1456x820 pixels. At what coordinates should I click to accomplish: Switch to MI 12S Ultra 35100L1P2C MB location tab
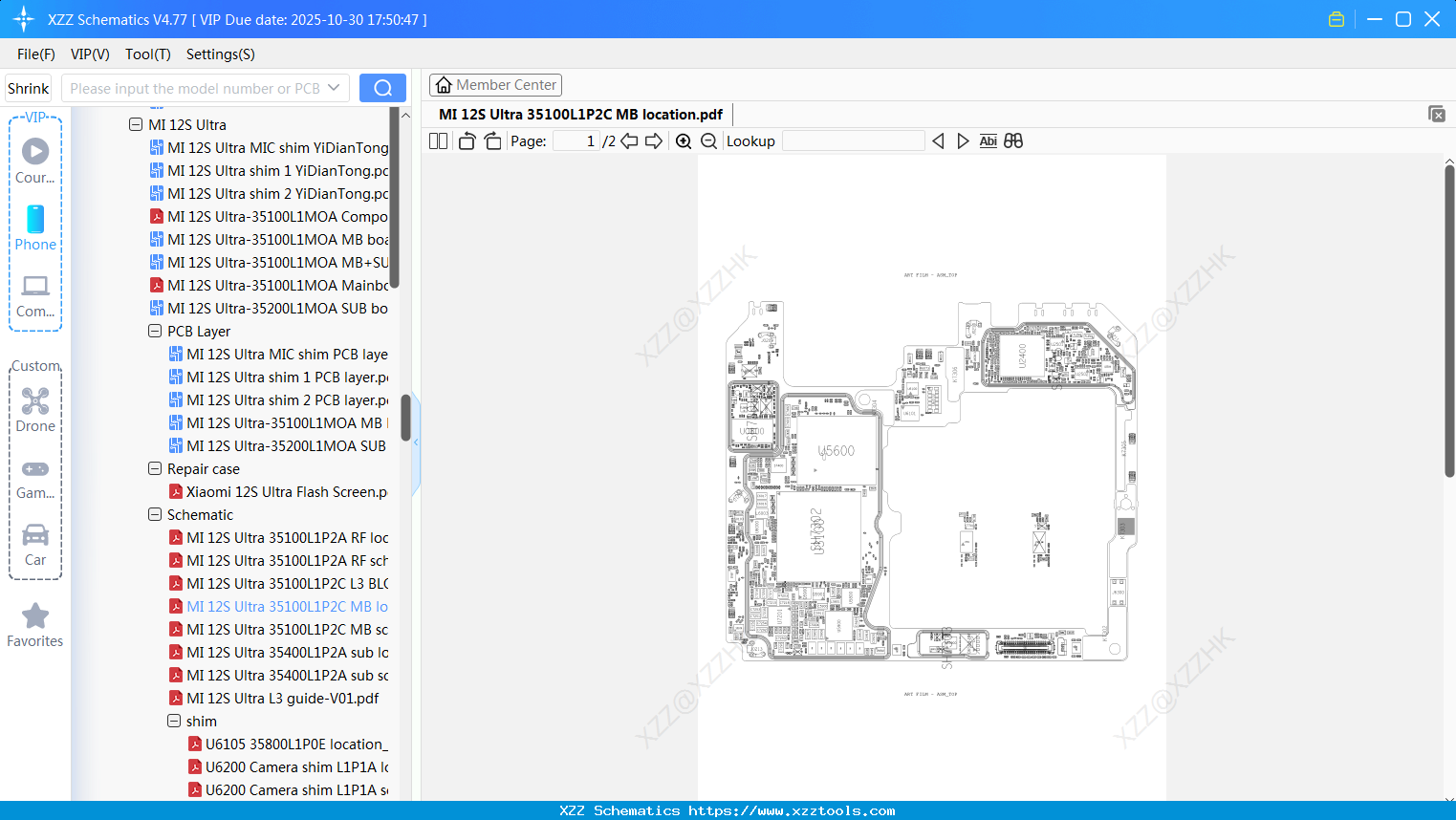[581, 114]
